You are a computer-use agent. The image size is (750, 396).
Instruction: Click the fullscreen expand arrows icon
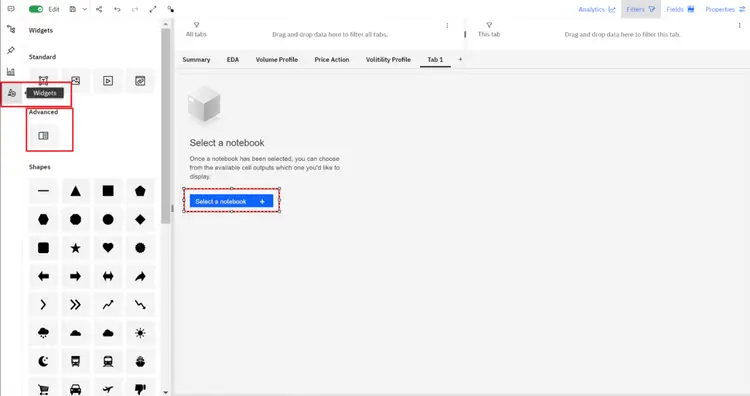pos(153,9)
